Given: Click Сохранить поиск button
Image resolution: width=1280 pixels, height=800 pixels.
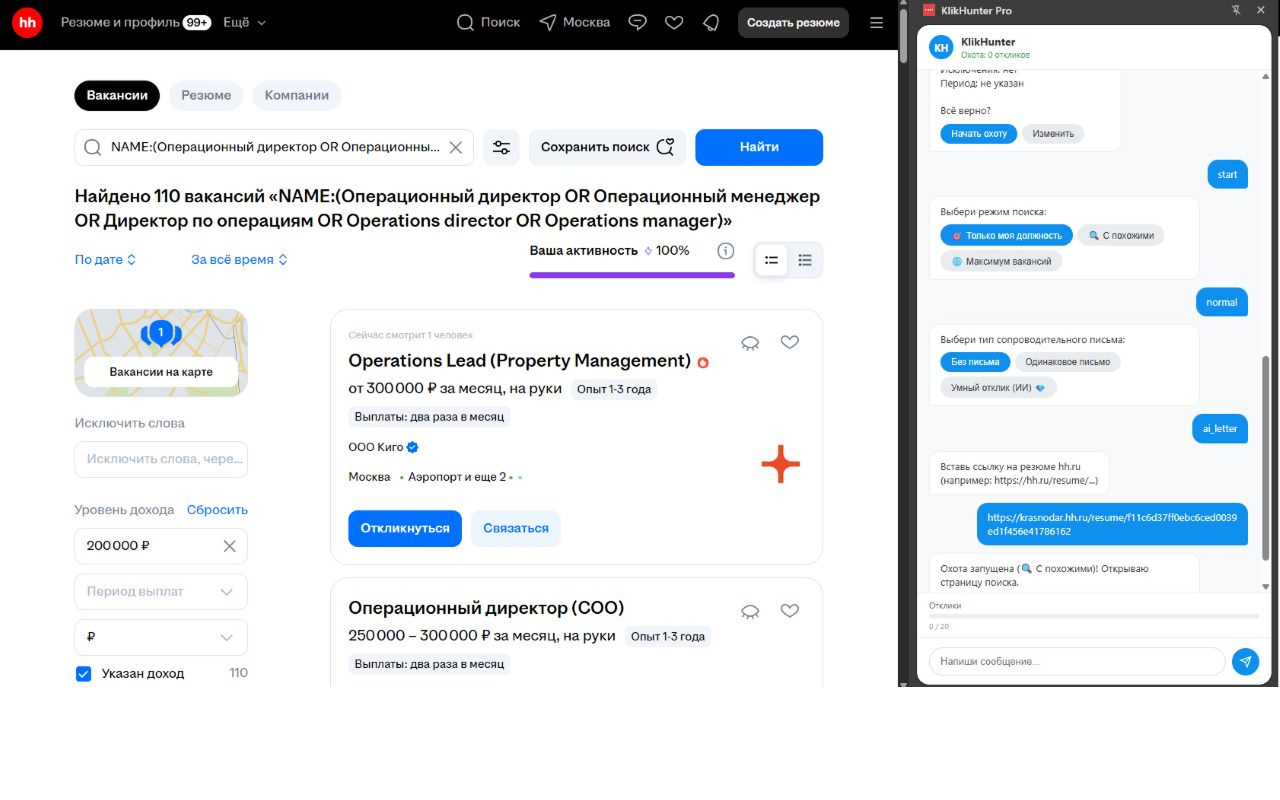Looking at the screenshot, I should pos(608,147).
